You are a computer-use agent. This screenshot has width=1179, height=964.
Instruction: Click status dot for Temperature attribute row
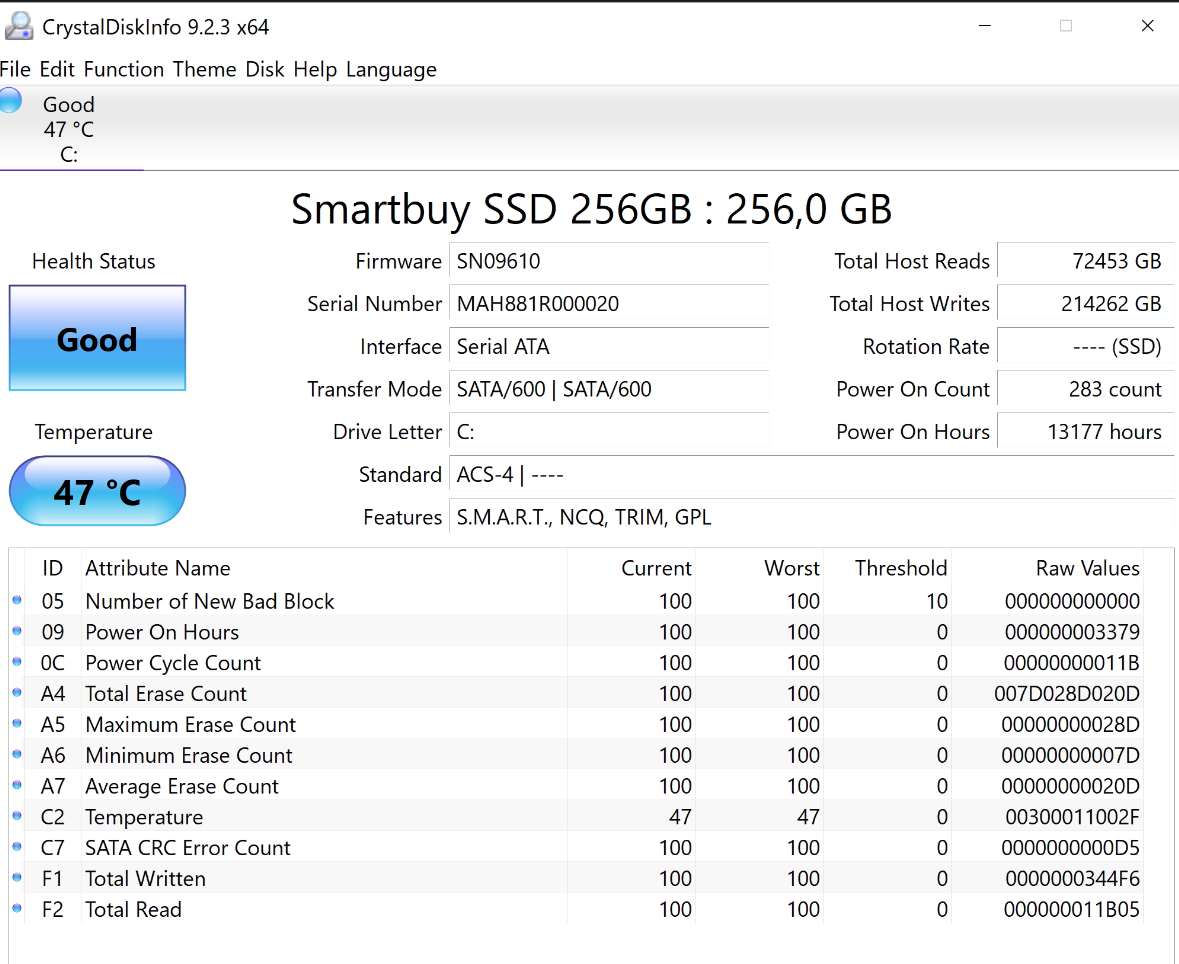click(x=17, y=817)
